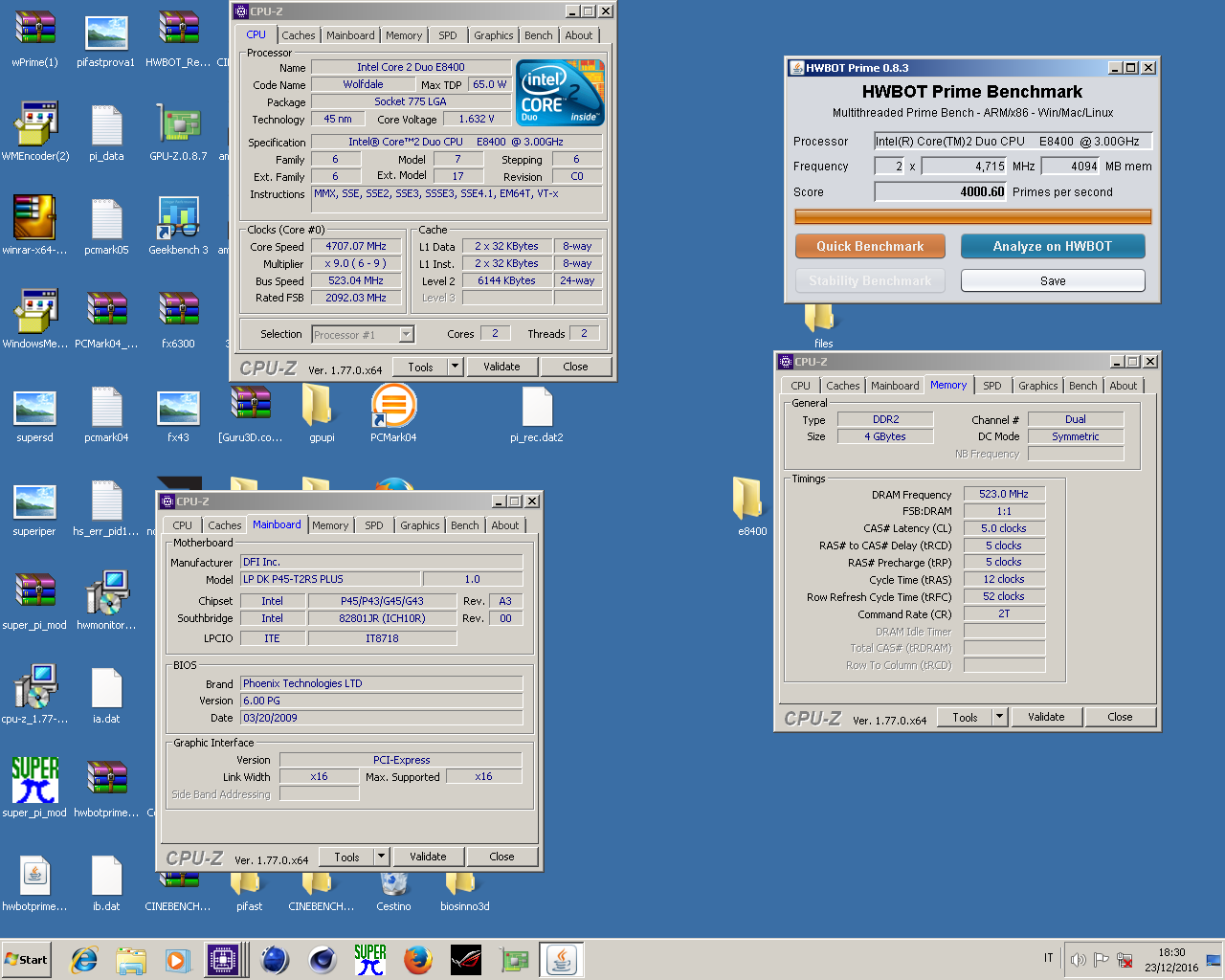Open Internet Explorer from the taskbar

84,960
